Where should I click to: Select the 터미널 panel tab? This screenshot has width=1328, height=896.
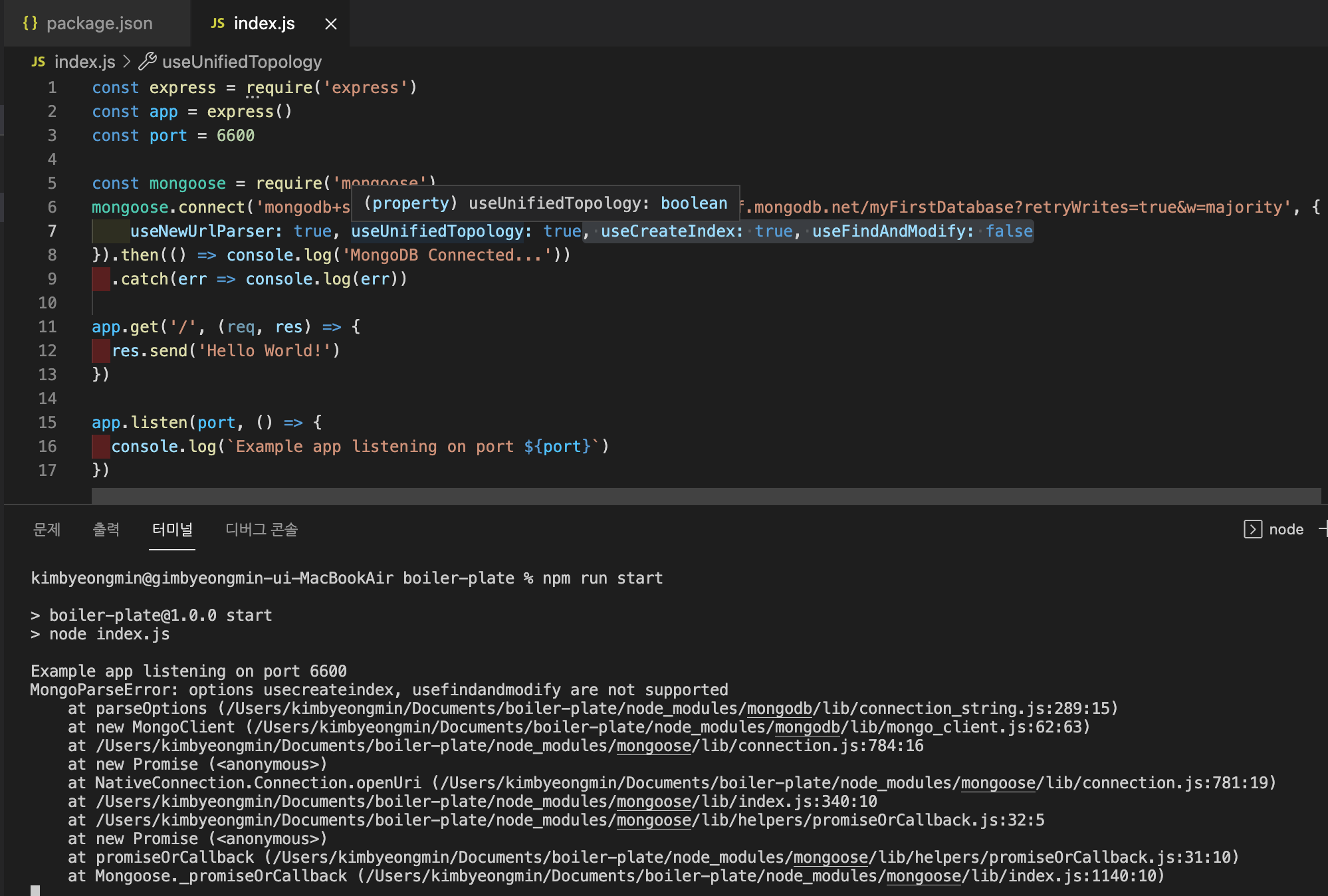point(172,530)
